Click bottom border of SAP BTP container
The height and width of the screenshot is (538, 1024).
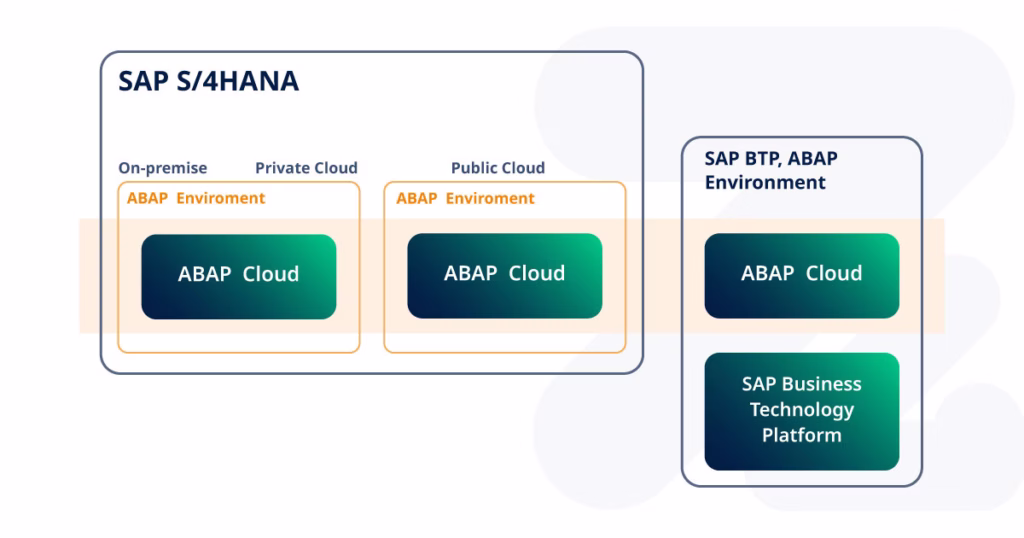pos(801,485)
